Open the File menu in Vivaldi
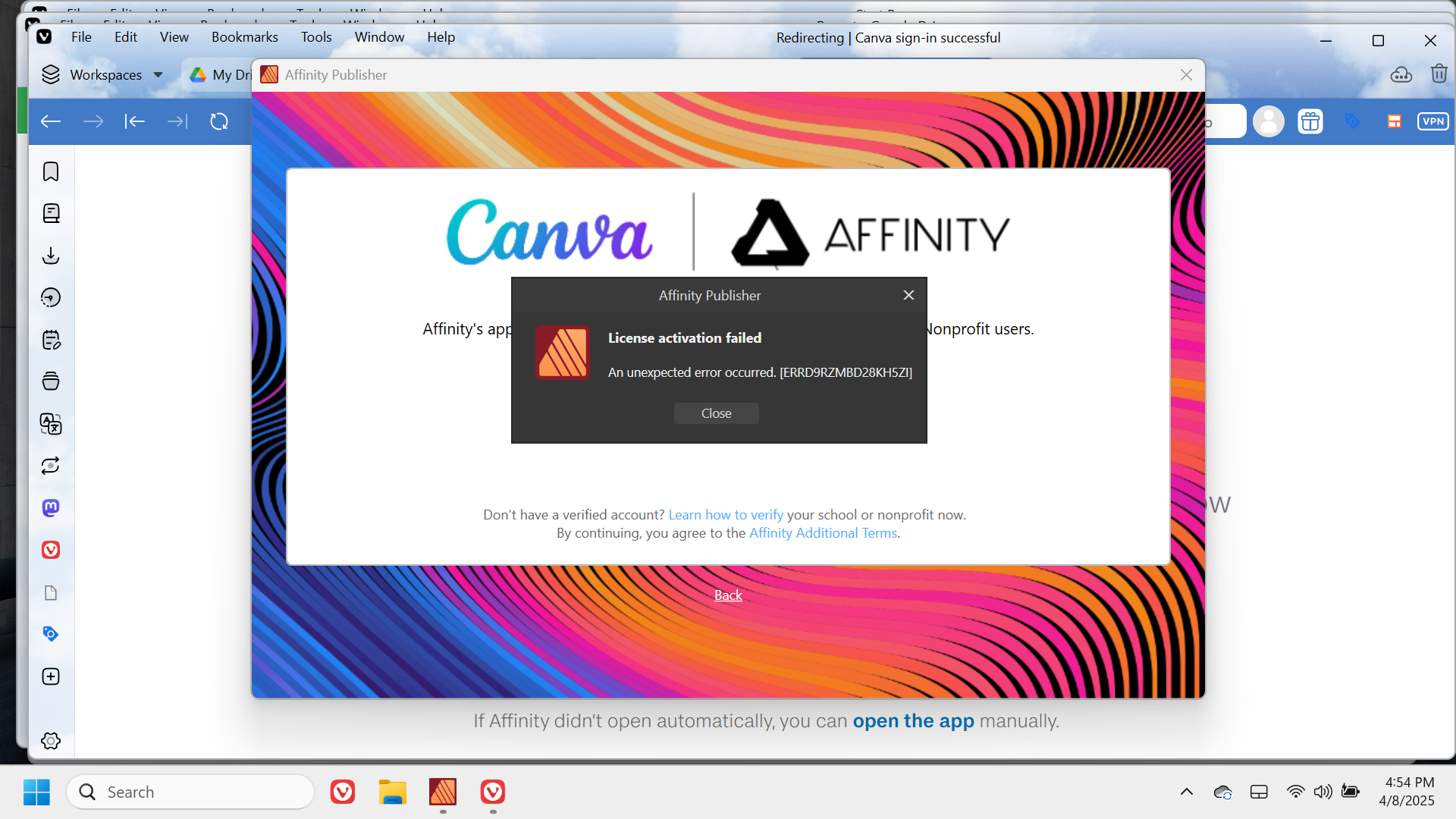This screenshot has width=1456, height=819. click(81, 37)
